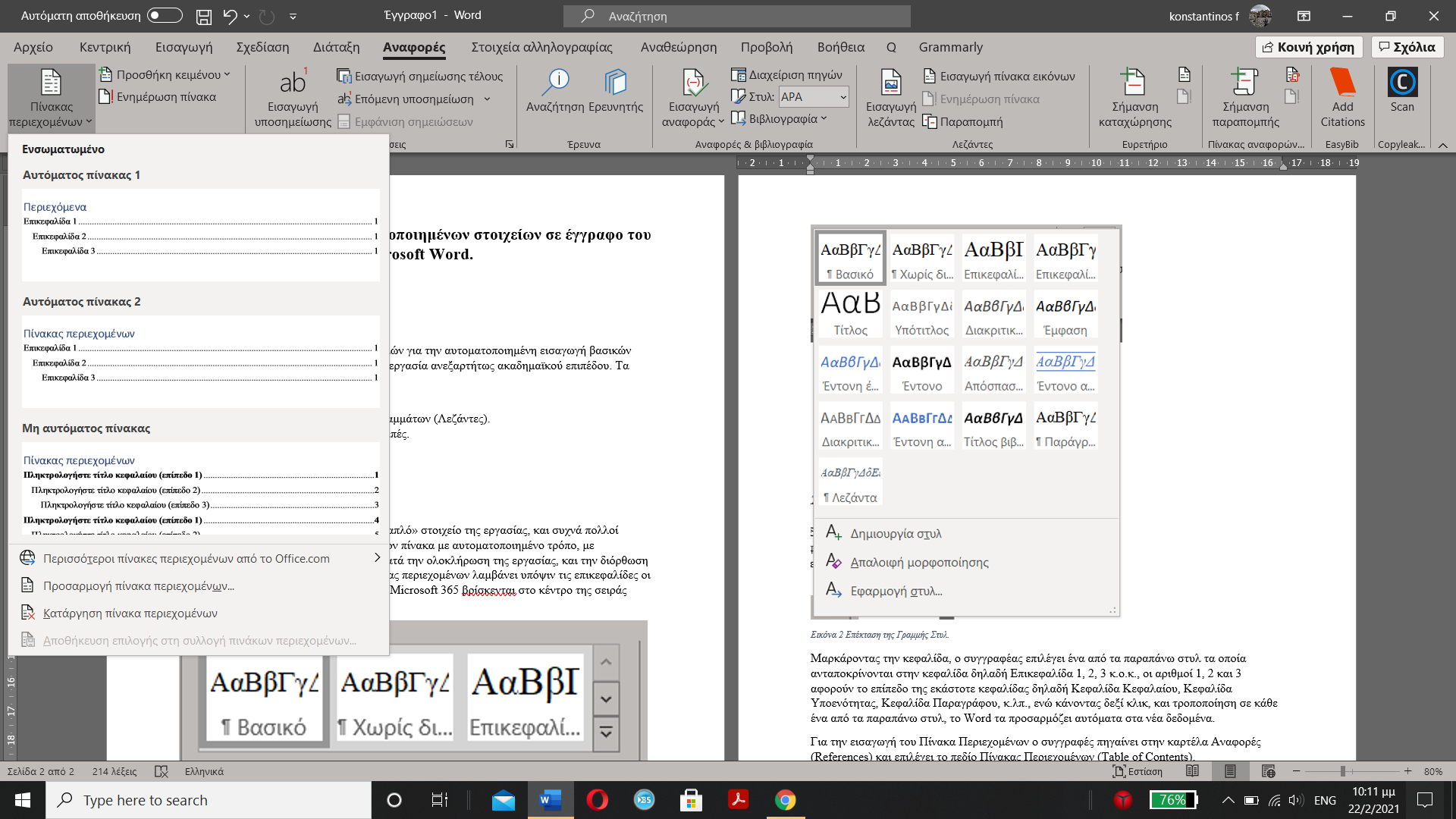The image size is (1456, 819).
Task: Open the Αρχείο tab
Action: [x=33, y=47]
